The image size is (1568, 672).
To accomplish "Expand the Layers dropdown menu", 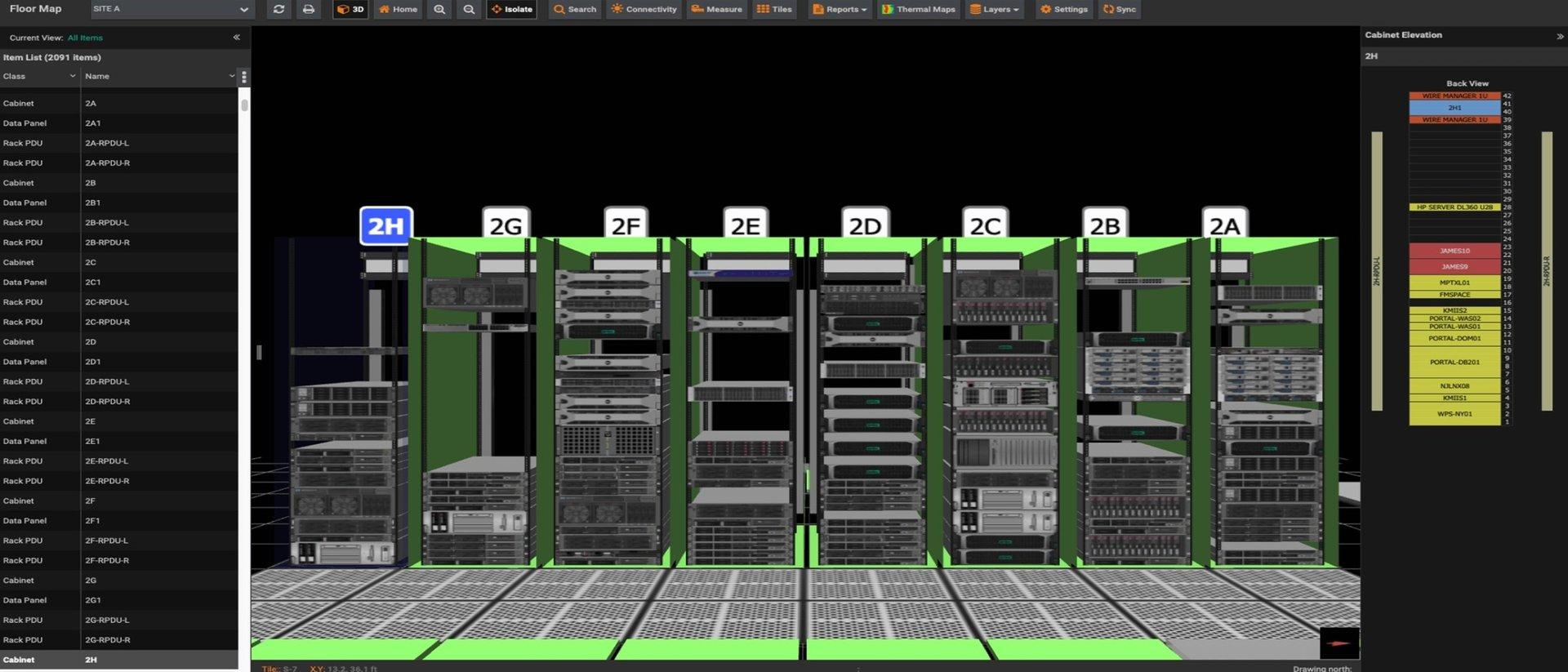I will 994,10.
